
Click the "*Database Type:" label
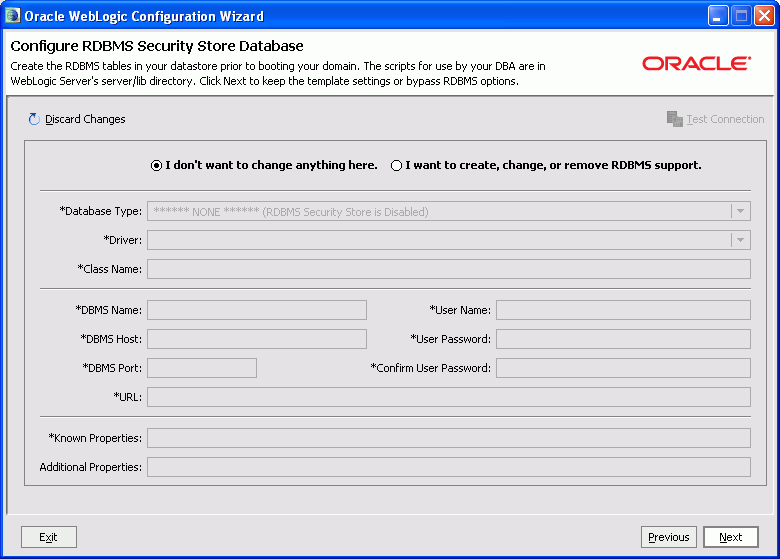(x=100, y=211)
